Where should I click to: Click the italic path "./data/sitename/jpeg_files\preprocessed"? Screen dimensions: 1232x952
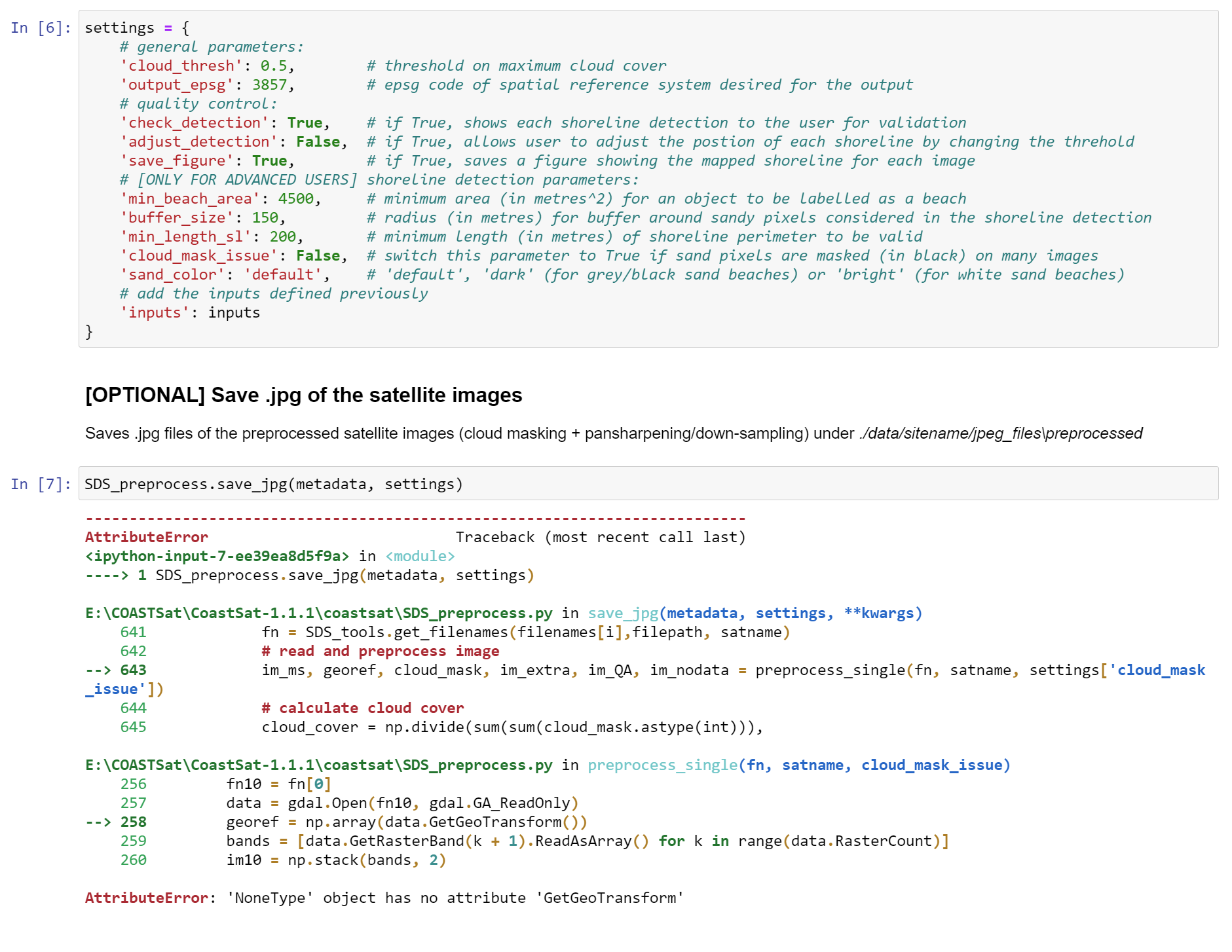tap(1001, 433)
